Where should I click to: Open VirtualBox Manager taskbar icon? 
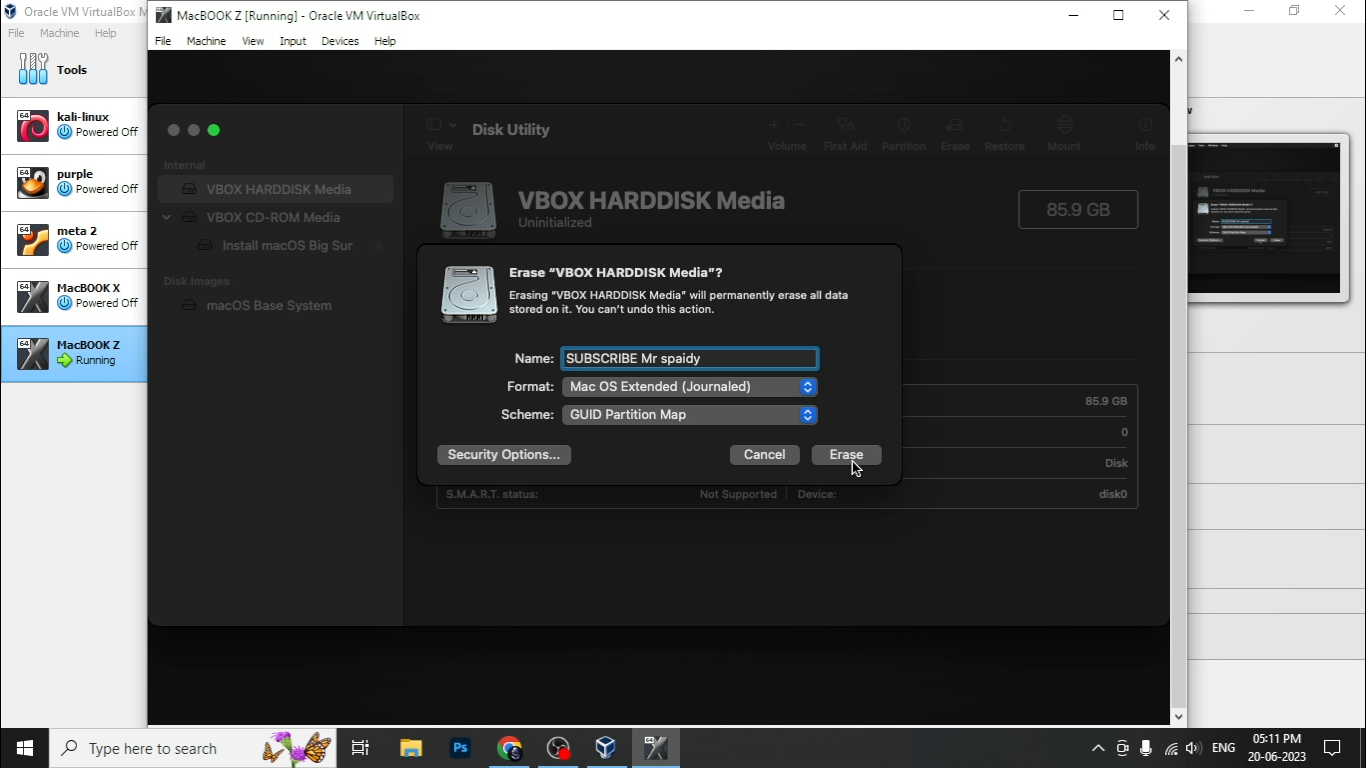[606, 748]
